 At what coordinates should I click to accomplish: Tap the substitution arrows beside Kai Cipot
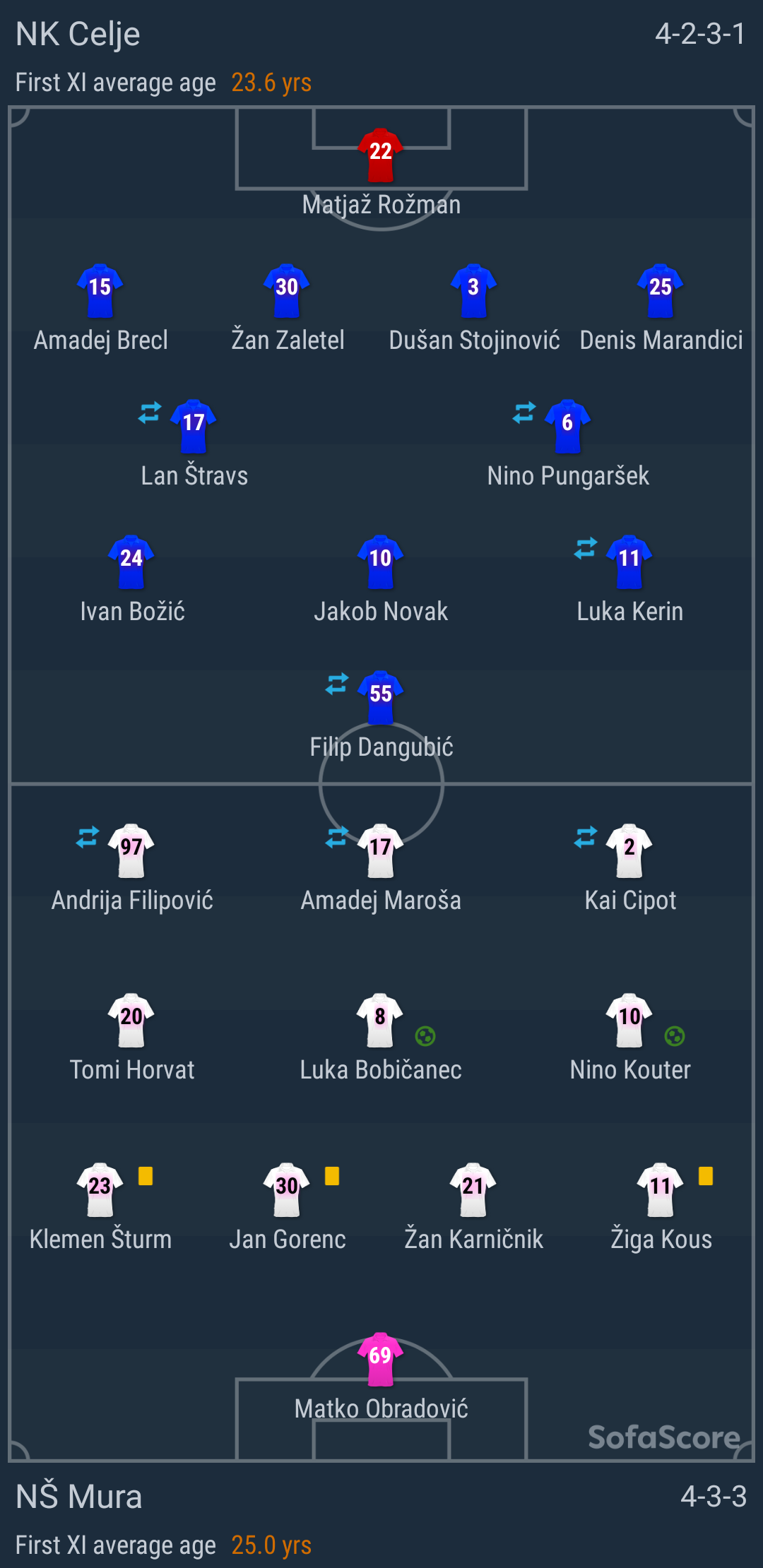[586, 837]
